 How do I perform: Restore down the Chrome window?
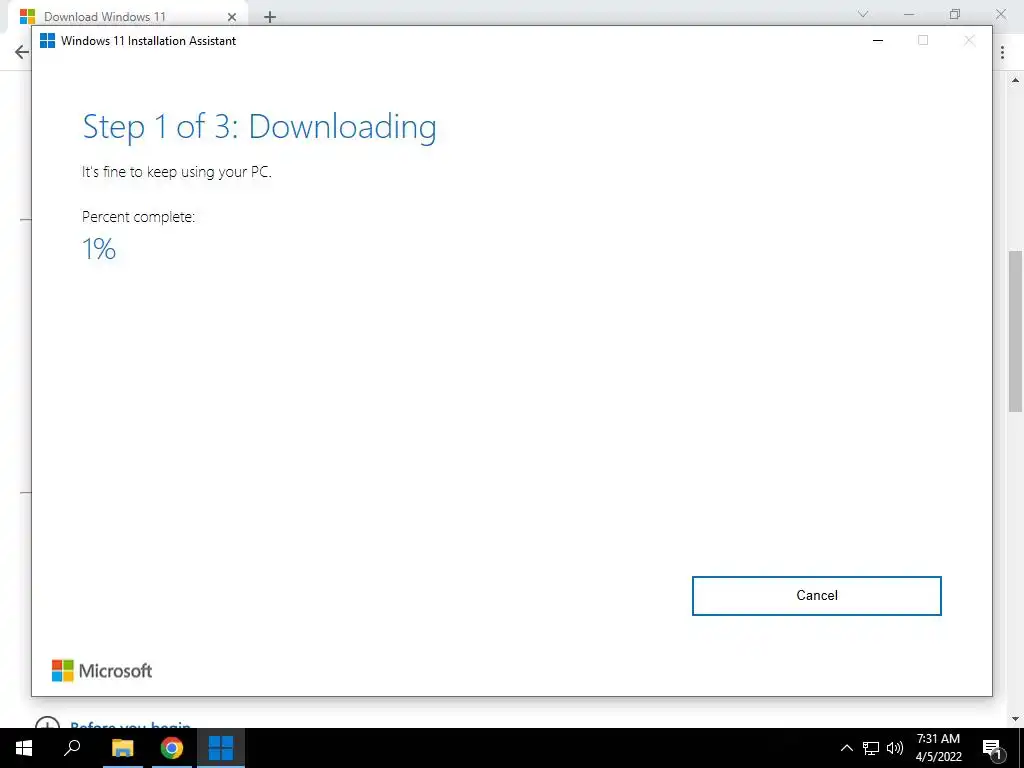click(955, 14)
